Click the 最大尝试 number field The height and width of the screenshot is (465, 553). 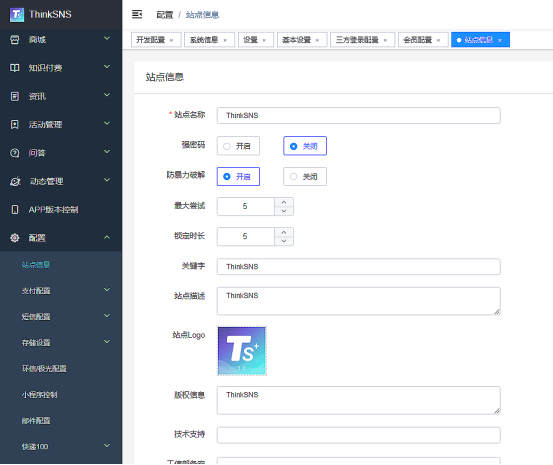[245, 206]
